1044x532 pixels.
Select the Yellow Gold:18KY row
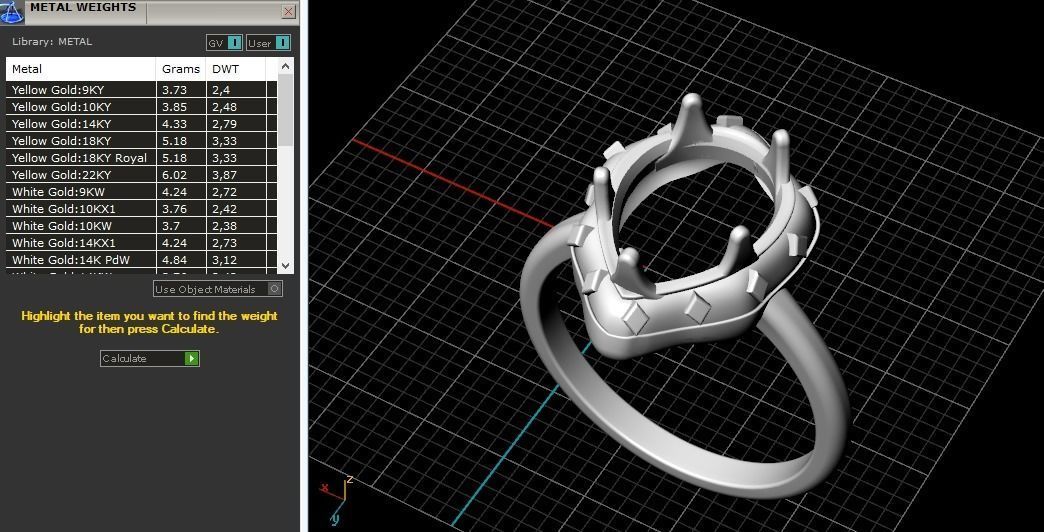click(141, 140)
